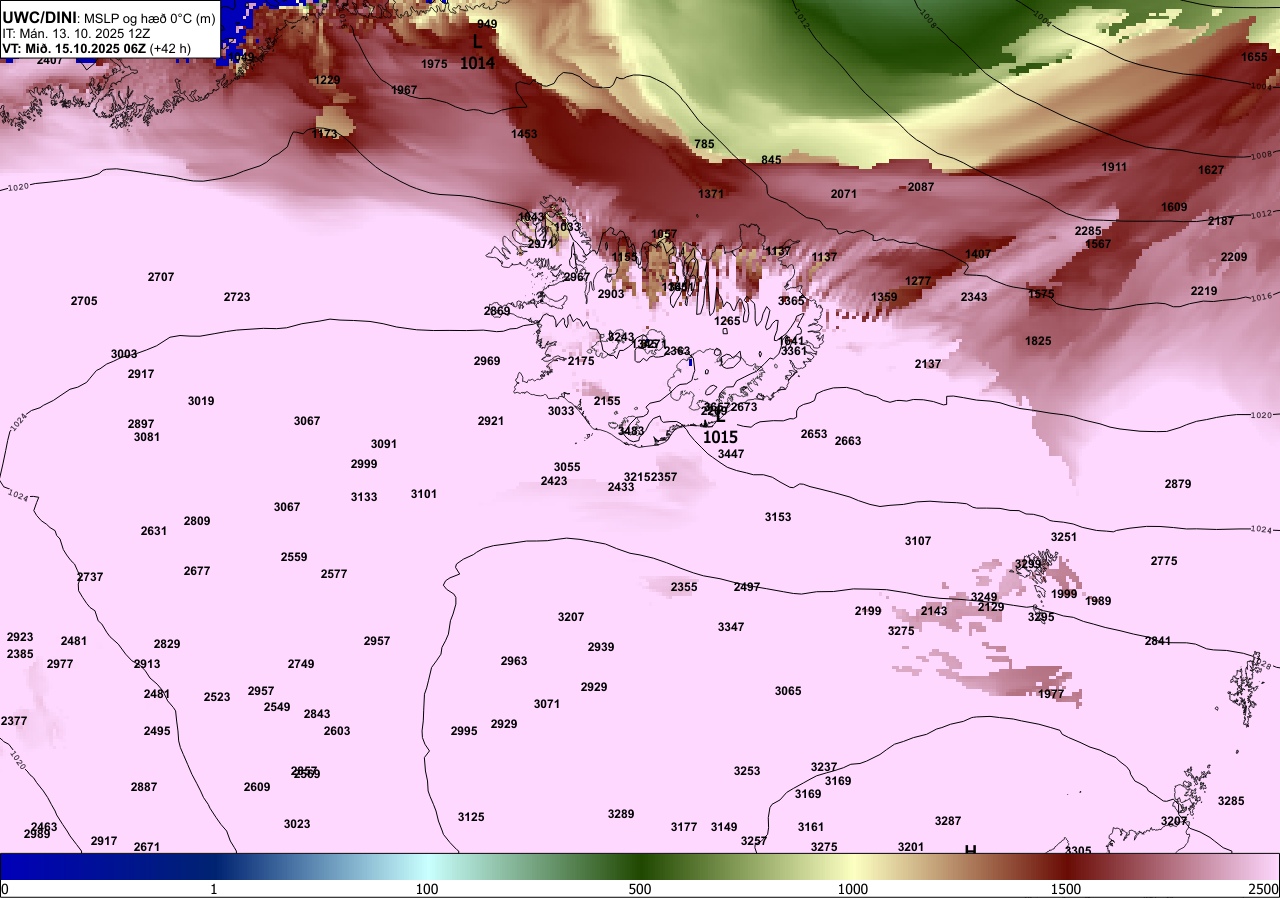Click the height value 1967
This screenshot has width=1280, height=898.
[404, 90]
